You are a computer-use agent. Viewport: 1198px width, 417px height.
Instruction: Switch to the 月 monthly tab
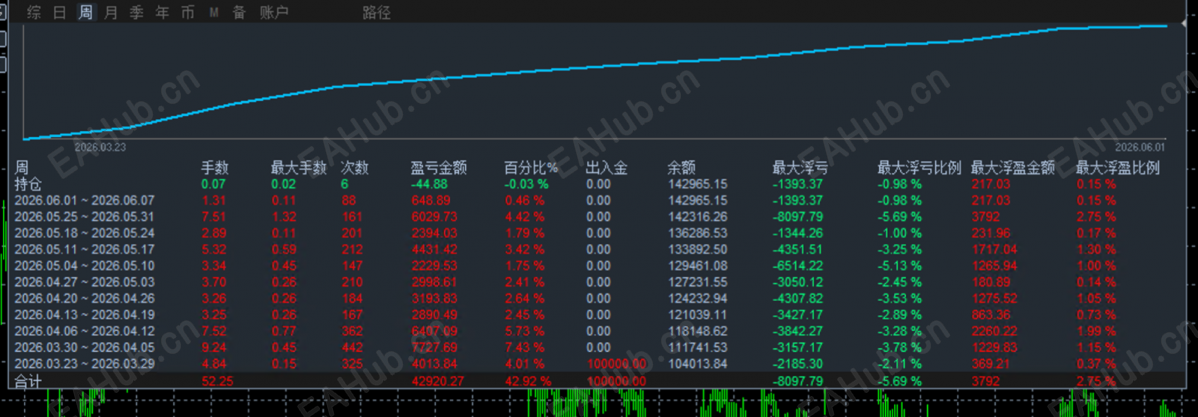(112, 12)
